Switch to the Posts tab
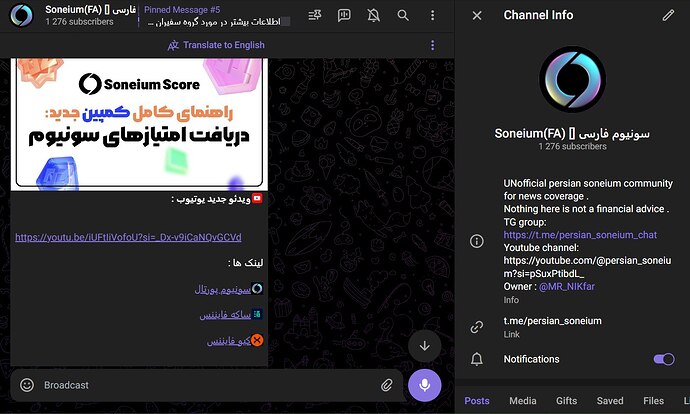 pos(477,401)
